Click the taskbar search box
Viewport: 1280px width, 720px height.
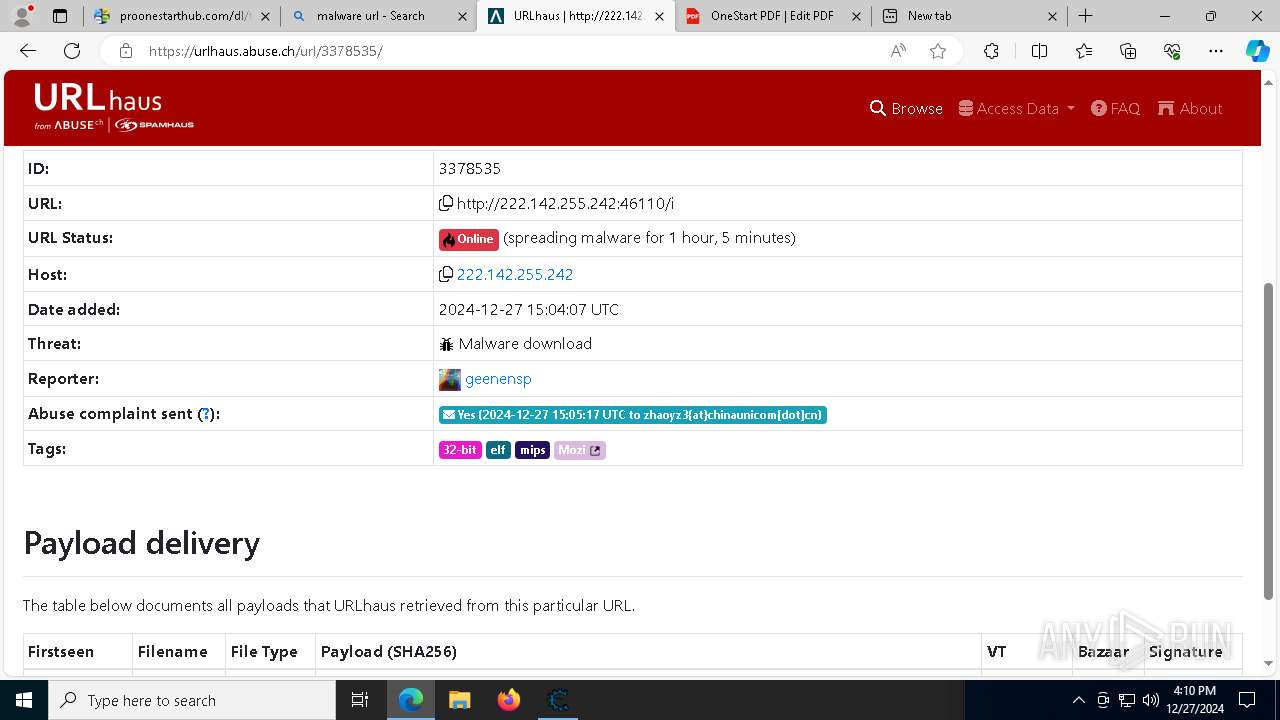(x=192, y=700)
